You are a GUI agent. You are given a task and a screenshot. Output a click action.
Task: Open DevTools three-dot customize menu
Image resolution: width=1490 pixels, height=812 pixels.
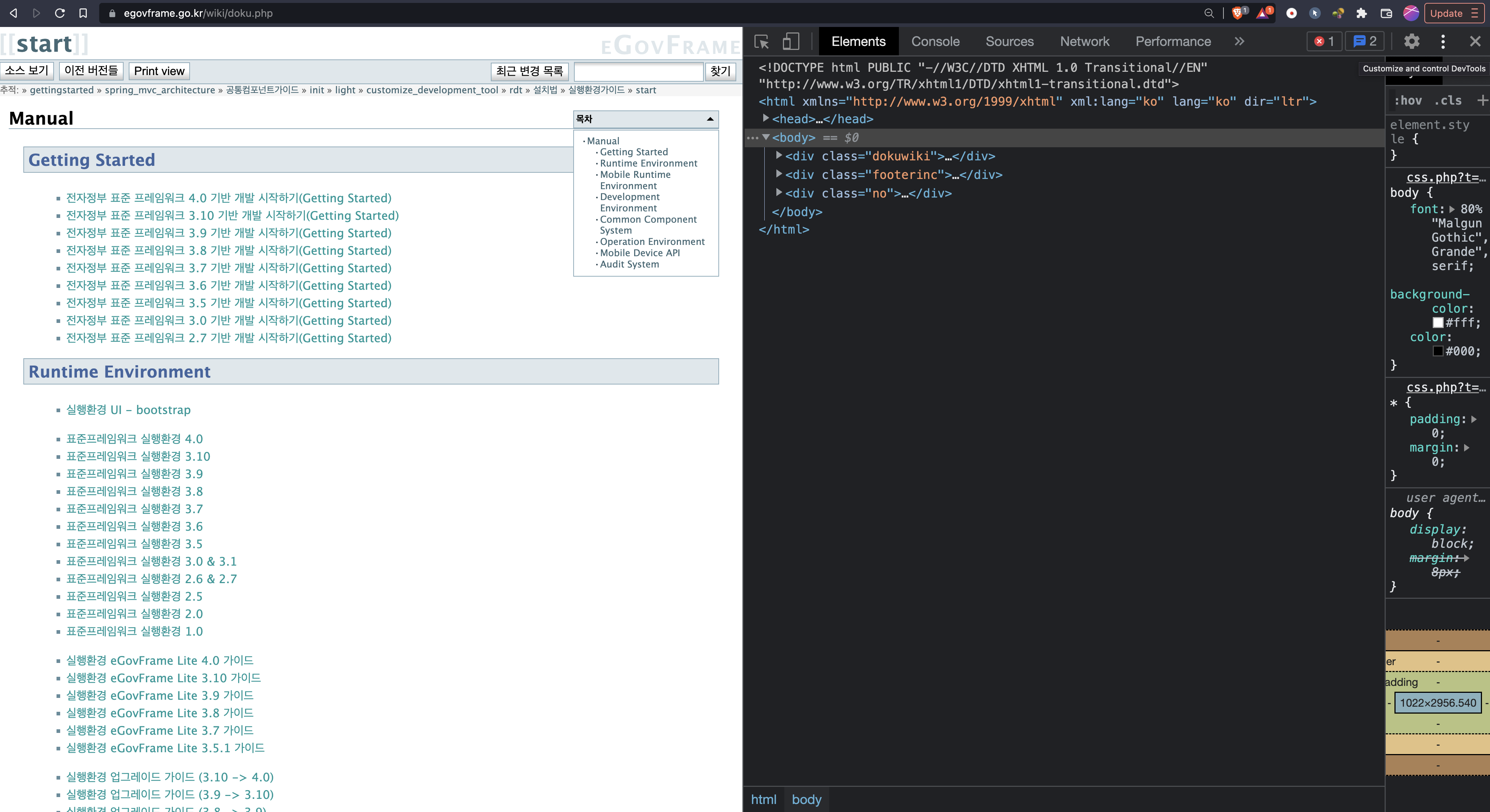click(x=1443, y=42)
